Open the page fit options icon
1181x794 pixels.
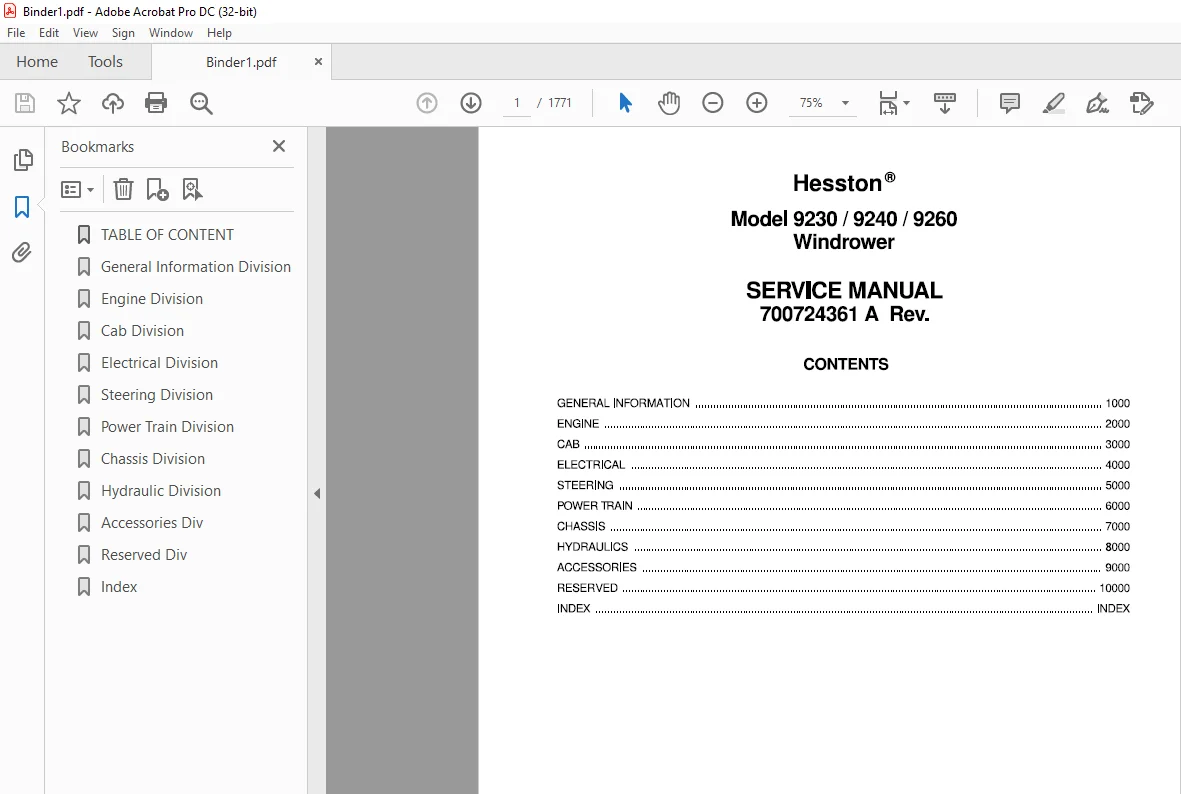tap(893, 103)
